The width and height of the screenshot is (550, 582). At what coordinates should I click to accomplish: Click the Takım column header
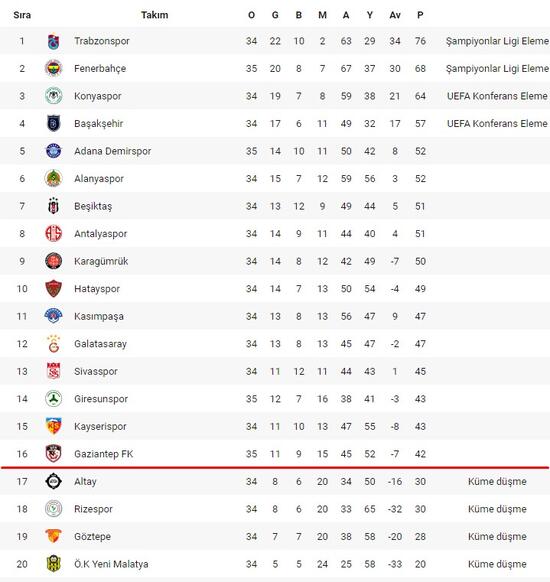pos(155,15)
